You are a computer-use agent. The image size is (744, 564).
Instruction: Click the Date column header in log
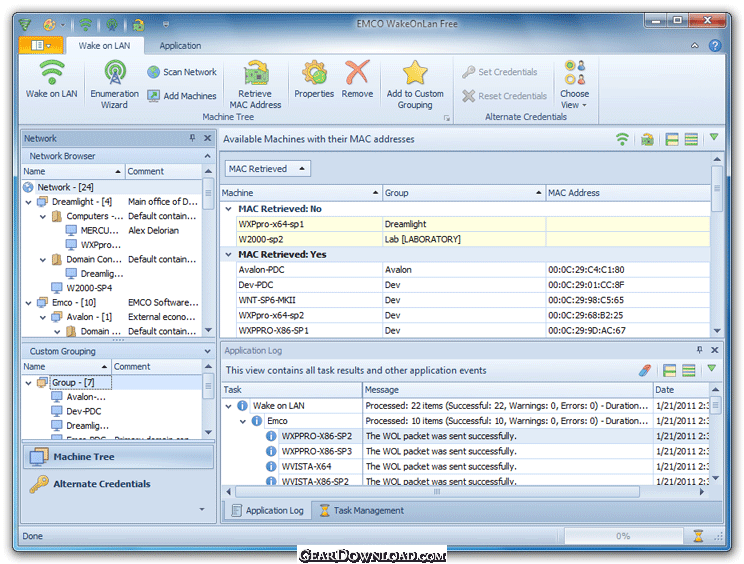click(x=681, y=390)
